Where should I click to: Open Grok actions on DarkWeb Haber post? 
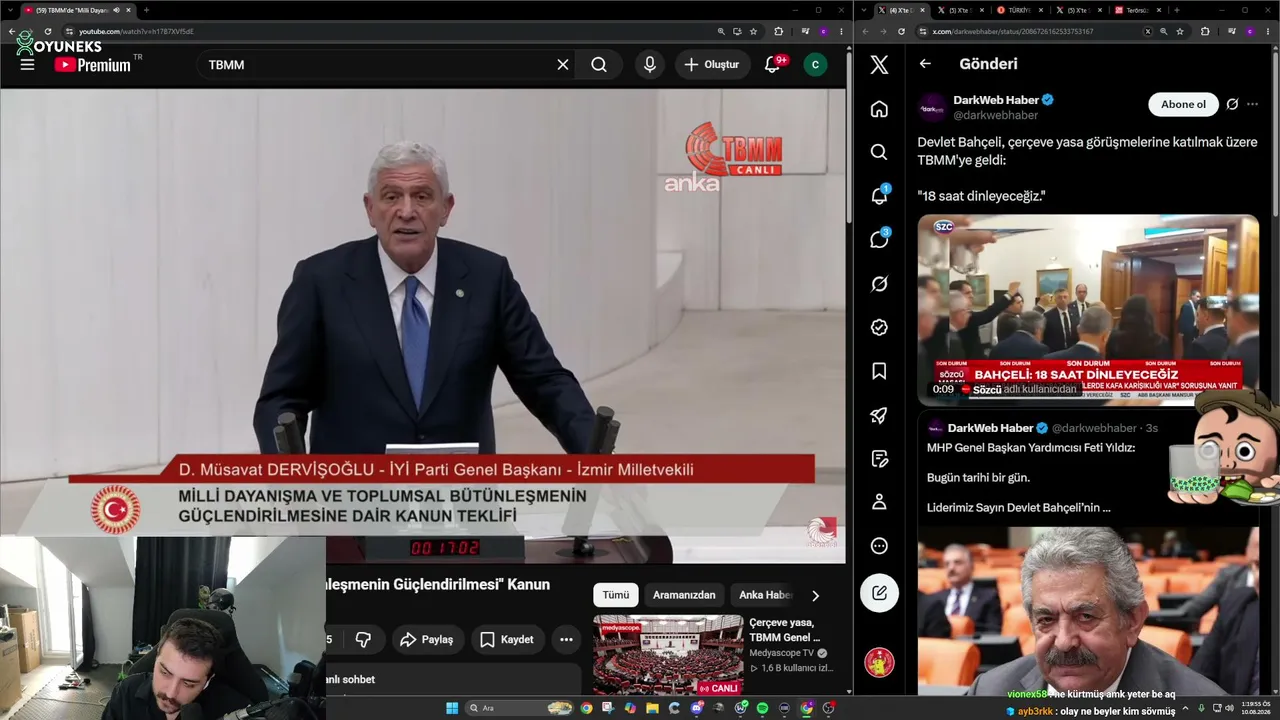(1232, 104)
